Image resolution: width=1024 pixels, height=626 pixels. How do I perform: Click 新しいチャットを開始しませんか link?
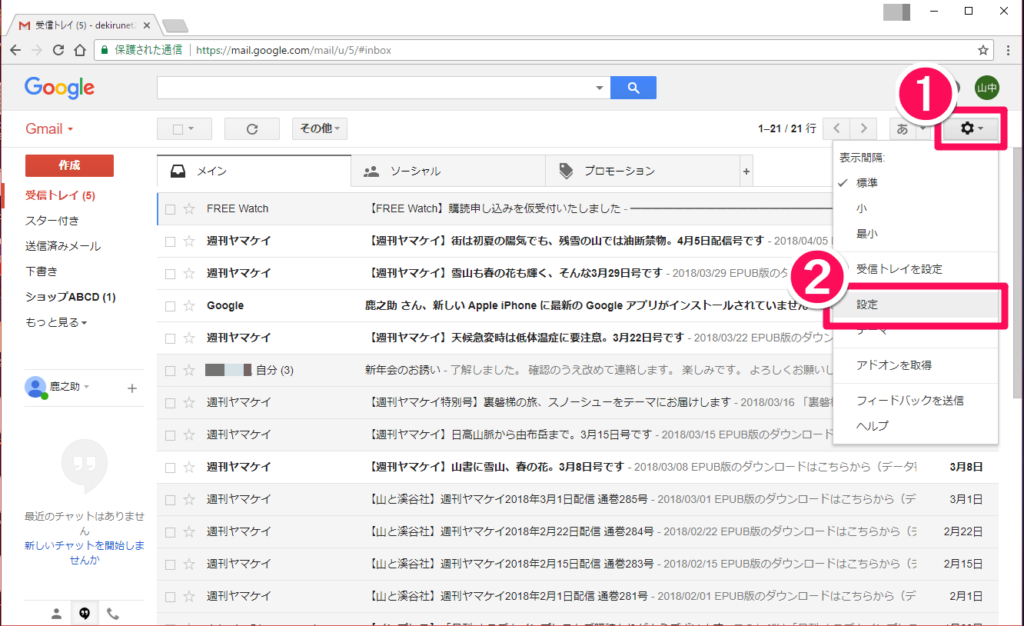click(84, 552)
